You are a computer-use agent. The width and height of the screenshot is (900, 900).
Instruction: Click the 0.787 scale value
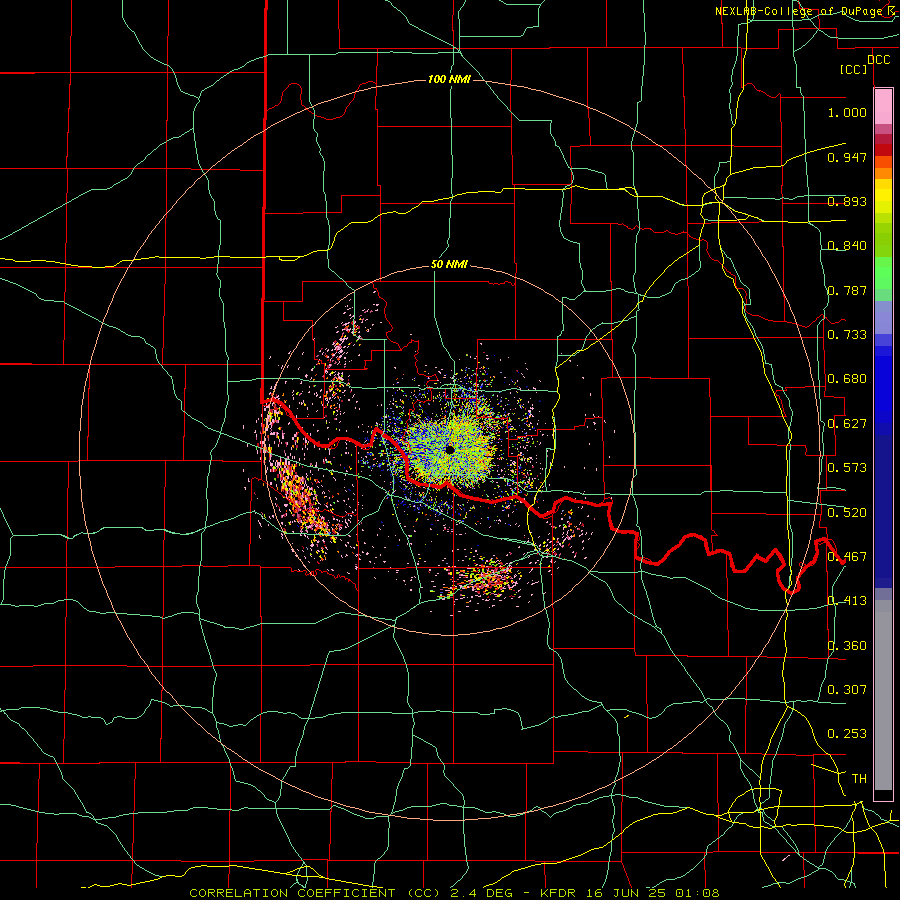click(847, 290)
